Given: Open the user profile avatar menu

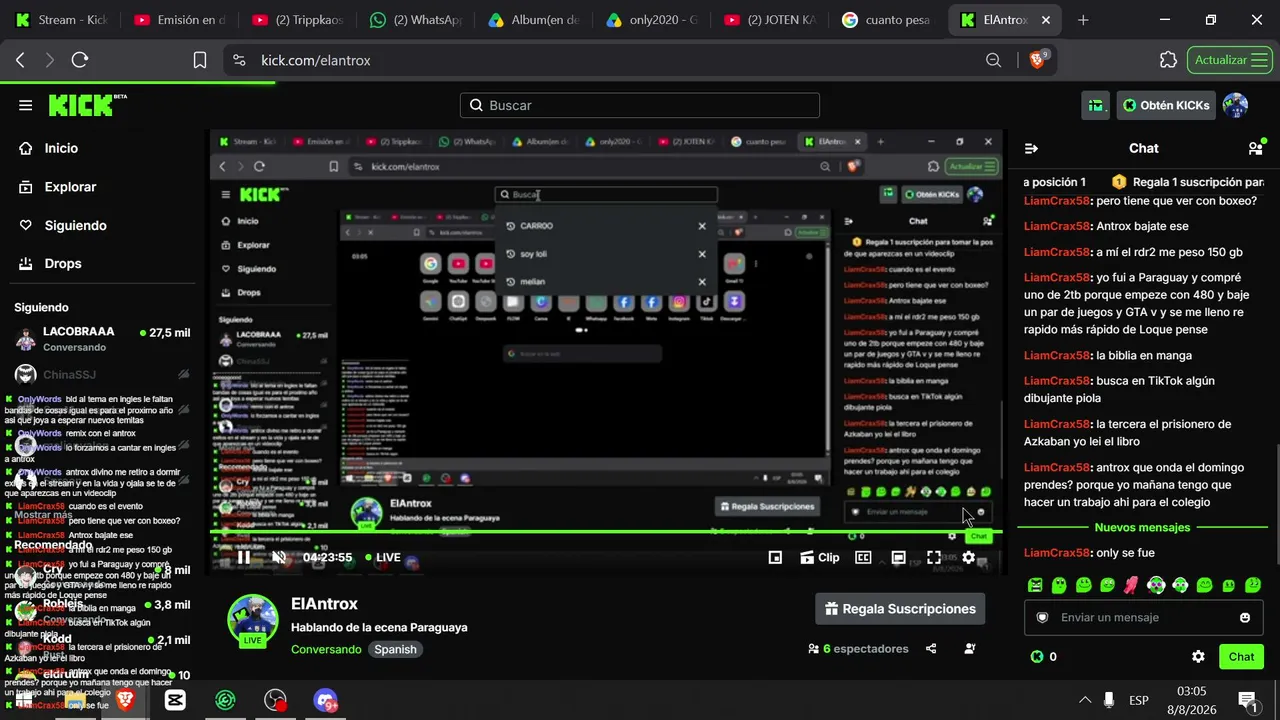Looking at the screenshot, I should pos(1236,105).
